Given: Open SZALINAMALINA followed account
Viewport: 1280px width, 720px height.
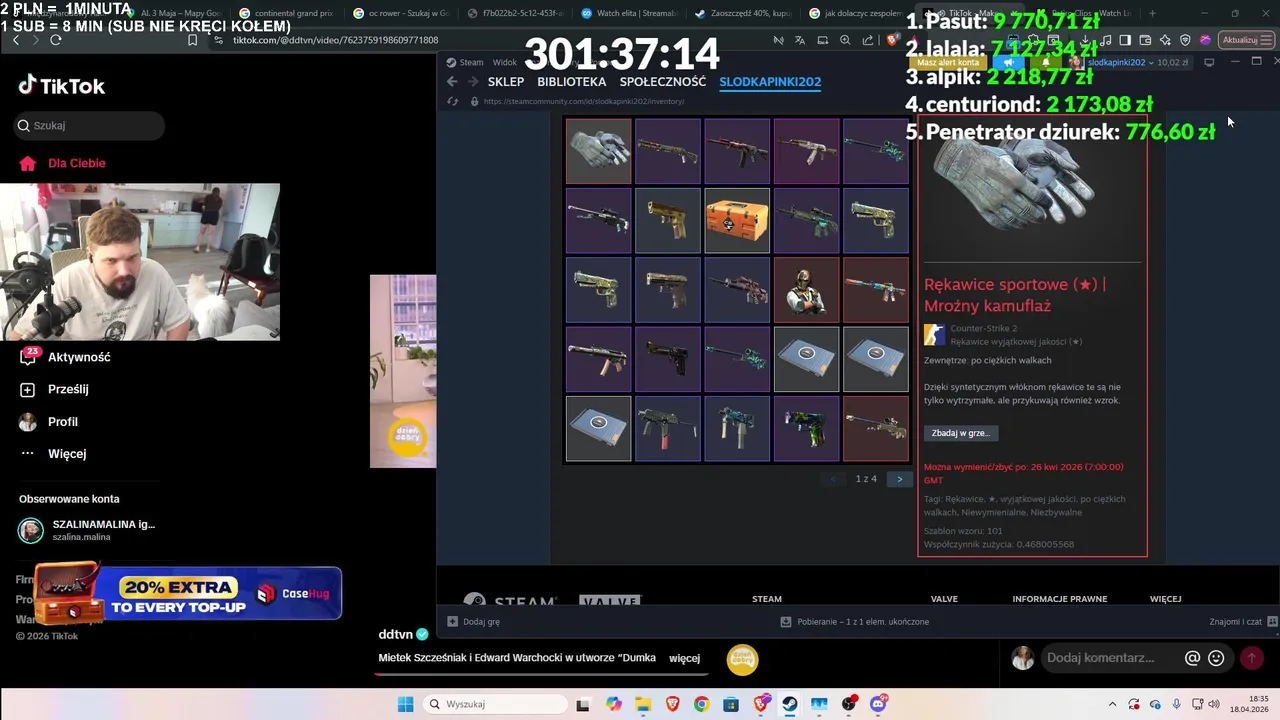Looking at the screenshot, I should [86, 530].
